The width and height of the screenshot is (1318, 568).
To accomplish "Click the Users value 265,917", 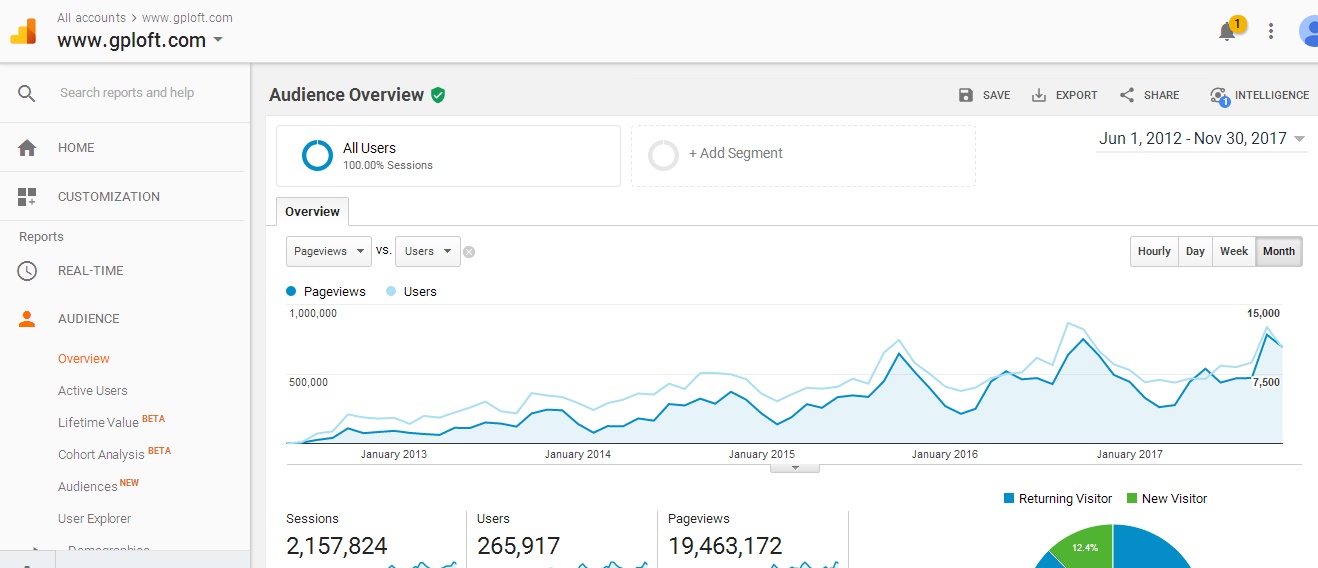I will pos(519,546).
